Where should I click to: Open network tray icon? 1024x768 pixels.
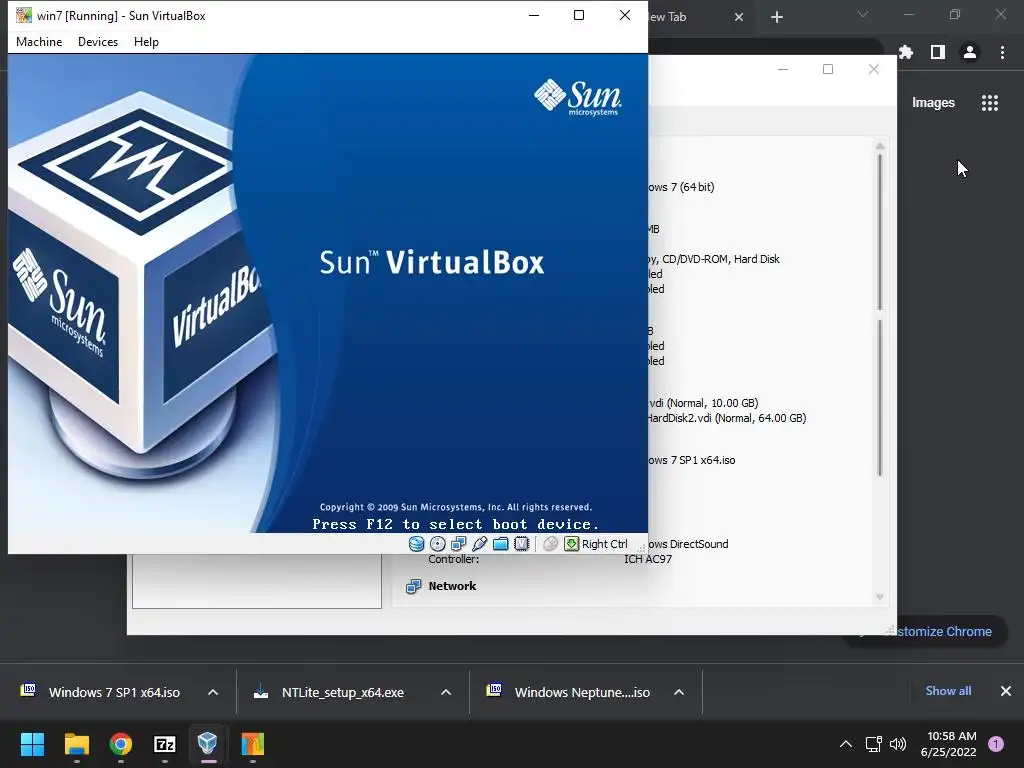click(x=874, y=744)
